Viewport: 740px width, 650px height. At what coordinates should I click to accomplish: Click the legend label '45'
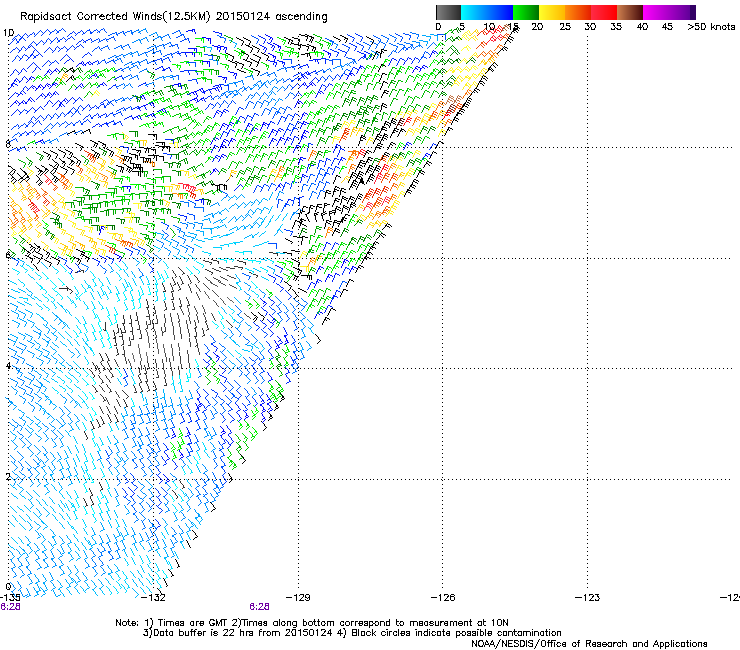667,27
